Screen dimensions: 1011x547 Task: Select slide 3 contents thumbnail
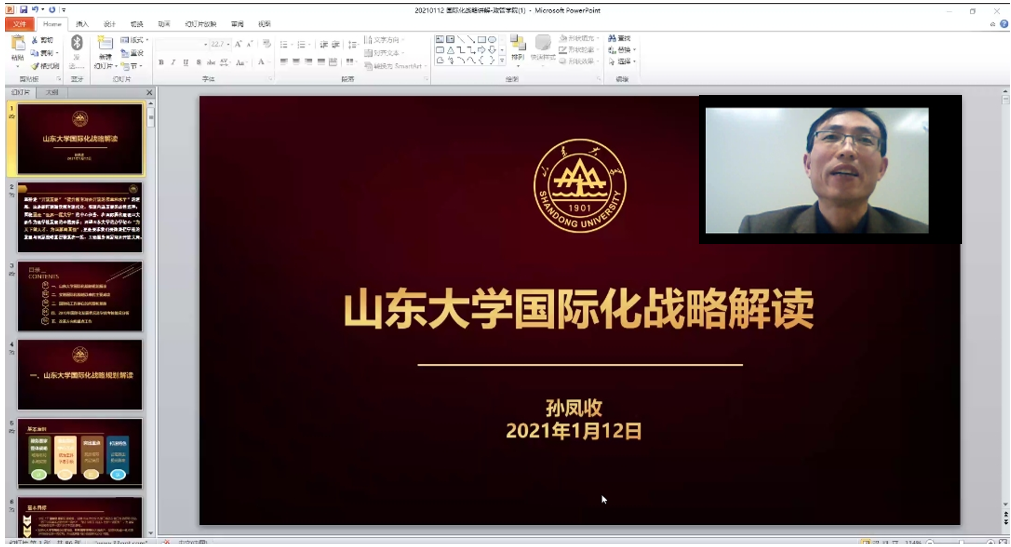click(80, 296)
